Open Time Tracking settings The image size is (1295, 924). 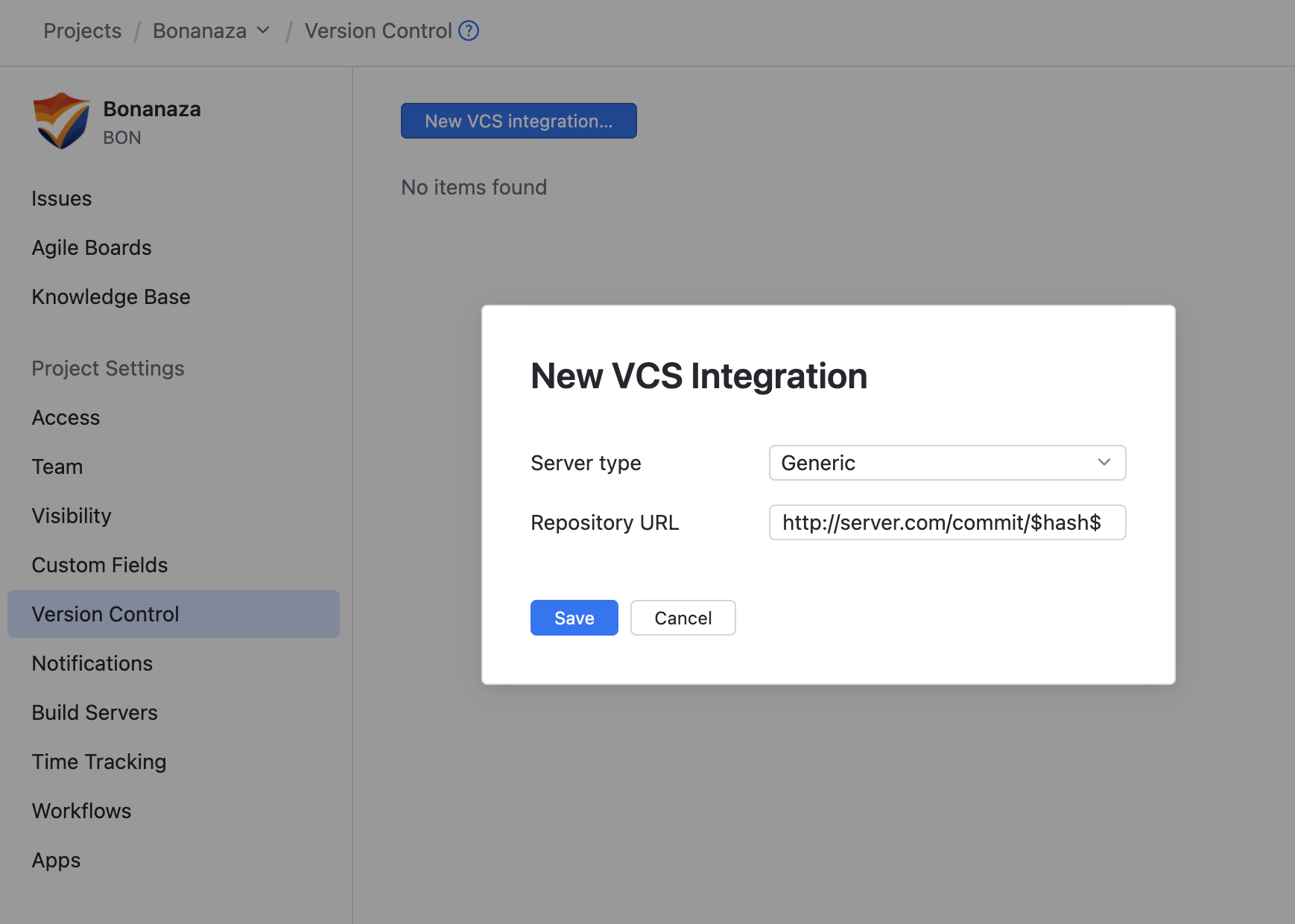click(98, 762)
